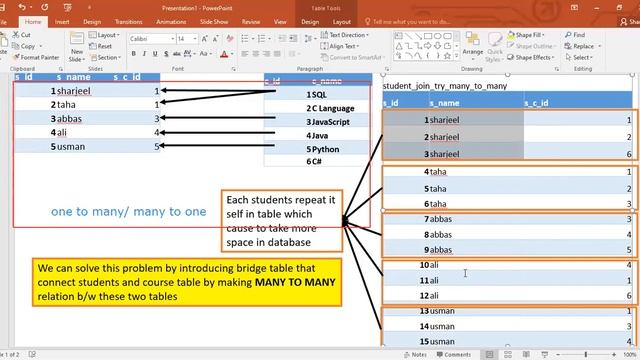Expand Text Direction options
640x360 pixels.
(344, 35)
